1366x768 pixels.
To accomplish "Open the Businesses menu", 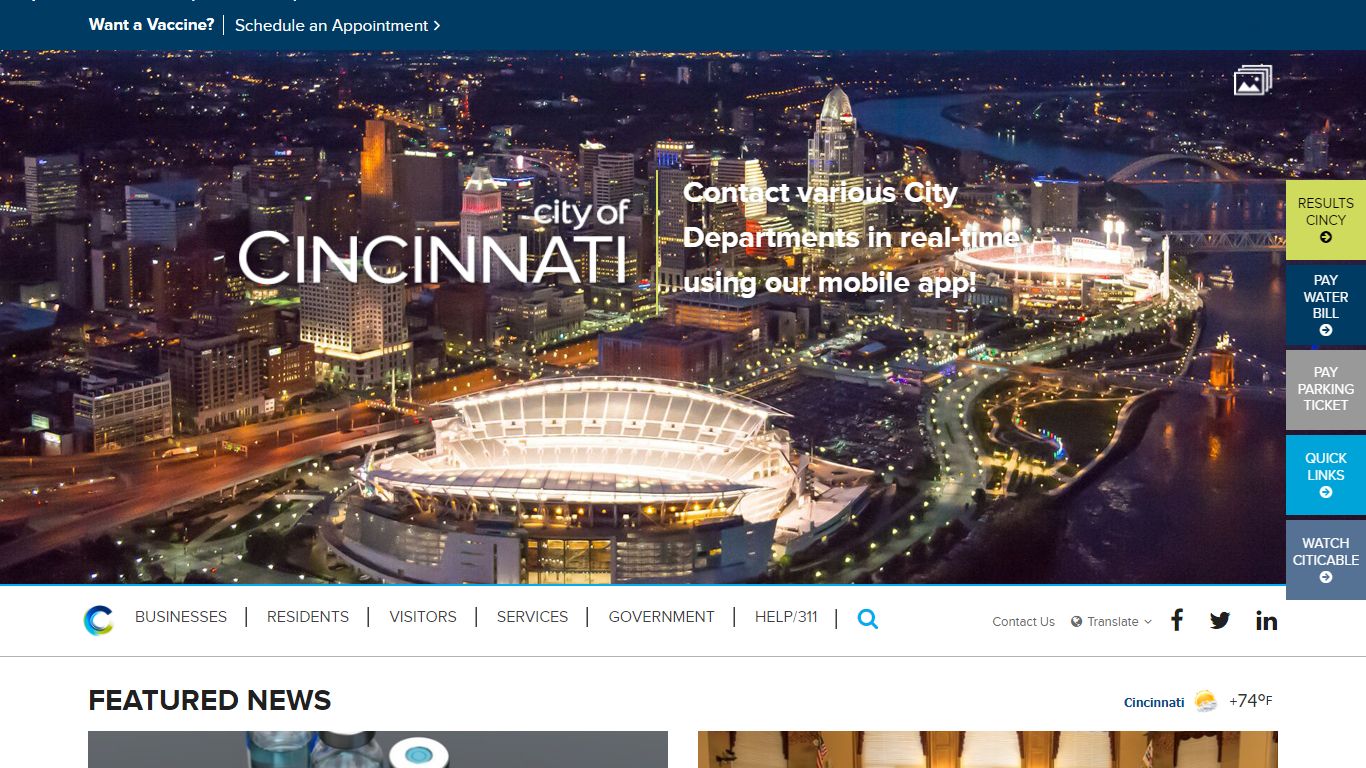I will point(181,617).
